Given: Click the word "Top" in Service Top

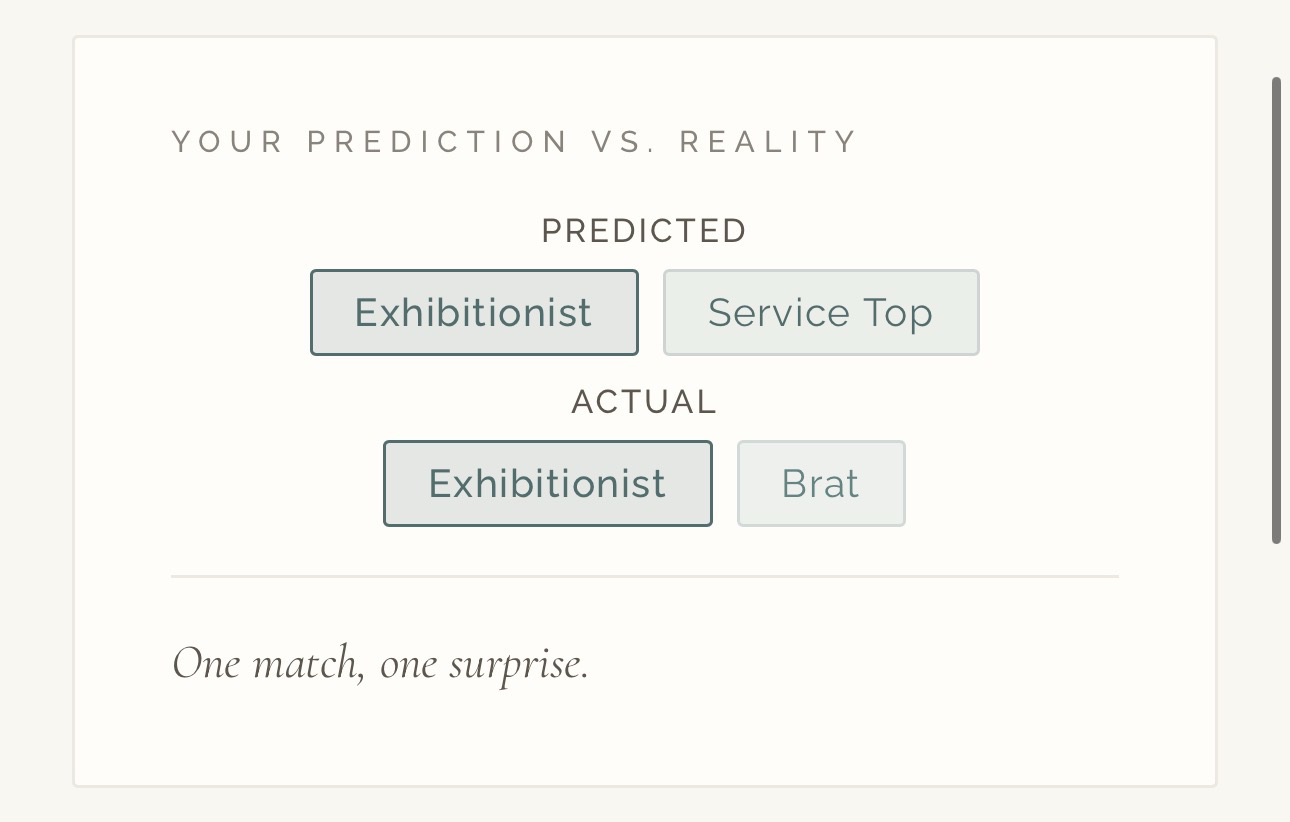Looking at the screenshot, I should click(899, 313).
